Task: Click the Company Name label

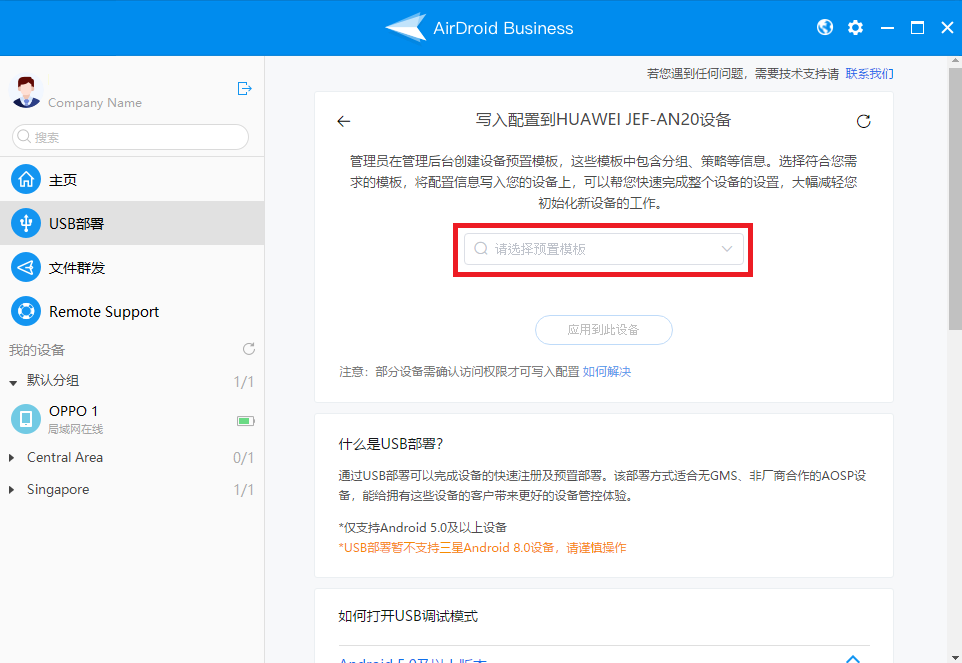Action: click(94, 102)
